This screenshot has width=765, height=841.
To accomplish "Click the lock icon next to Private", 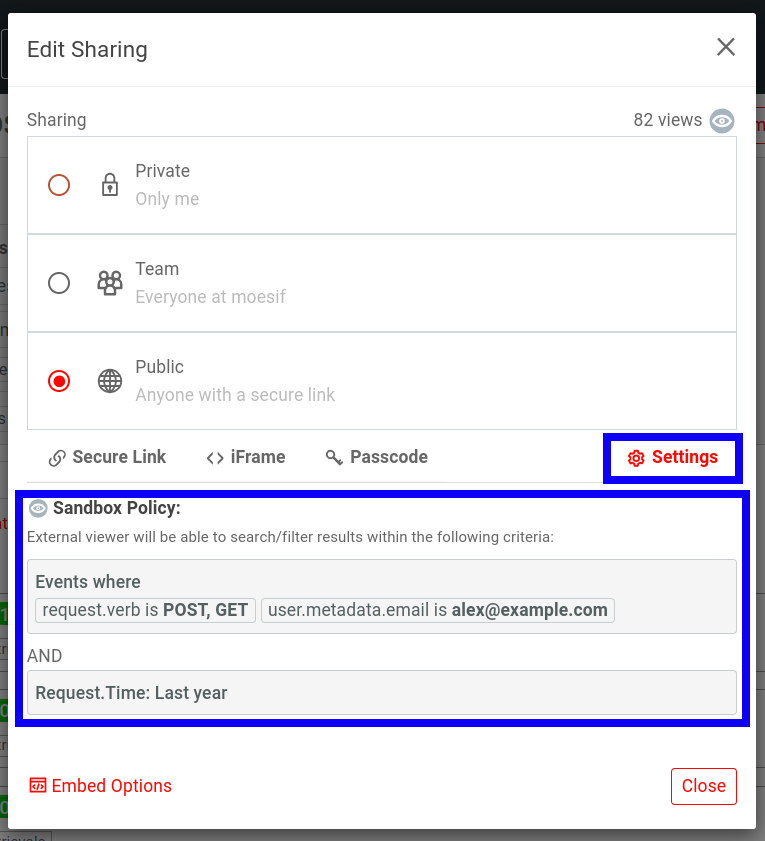I will [109, 184].
